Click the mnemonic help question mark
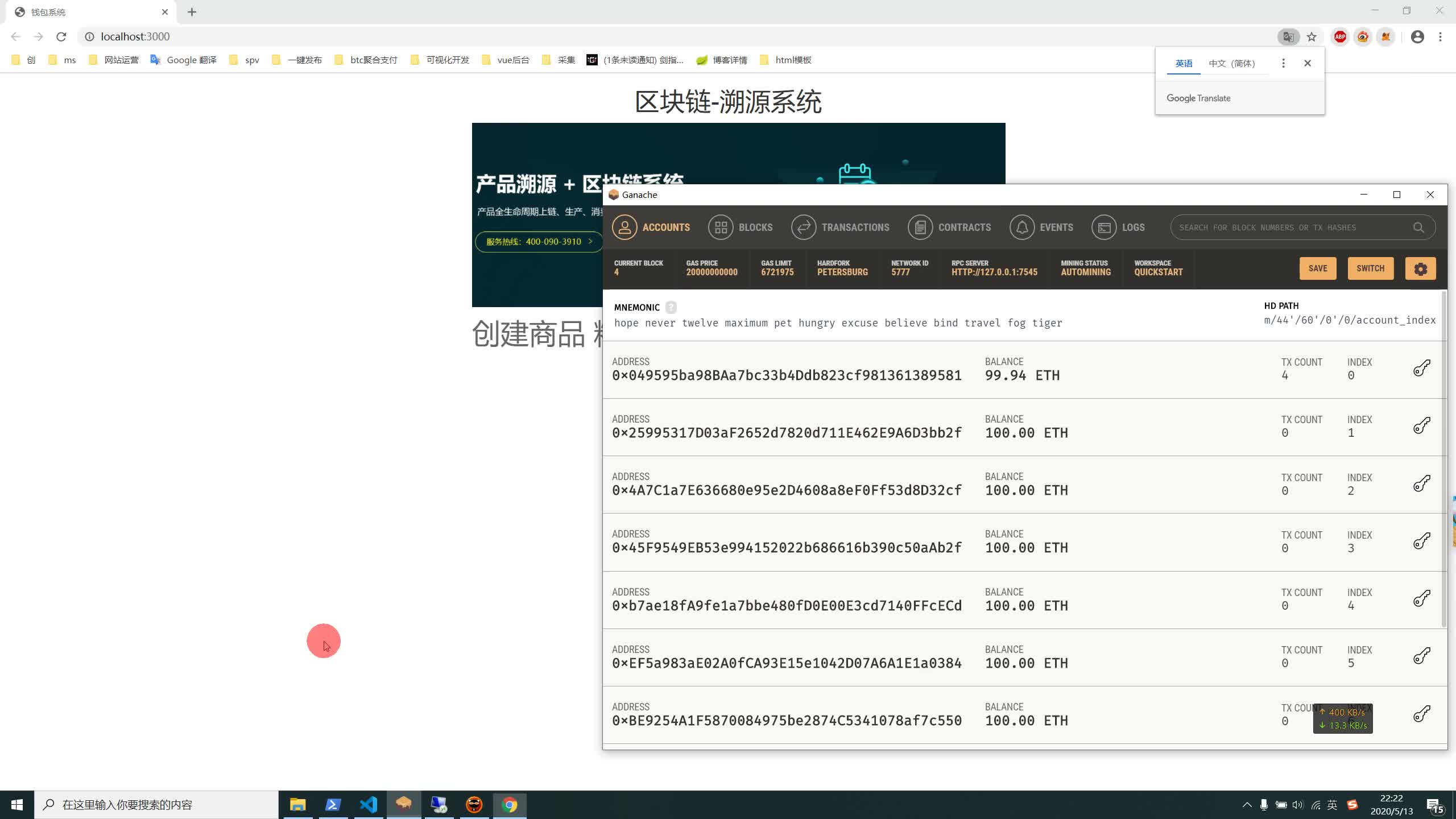This screenshot has width=1456, height=819. (671, 307)
